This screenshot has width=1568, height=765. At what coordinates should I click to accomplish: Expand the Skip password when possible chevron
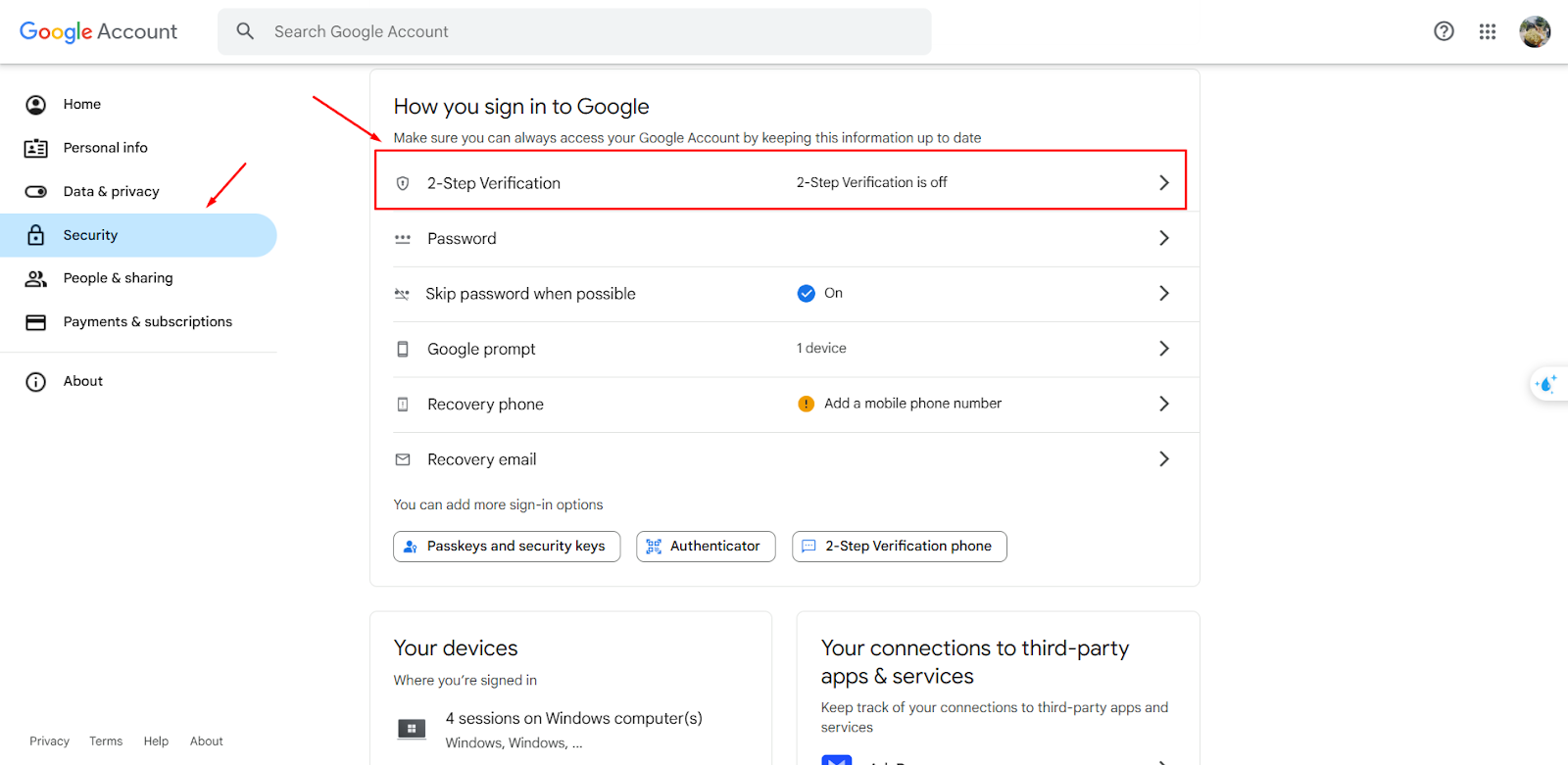tap(1164, 293)
